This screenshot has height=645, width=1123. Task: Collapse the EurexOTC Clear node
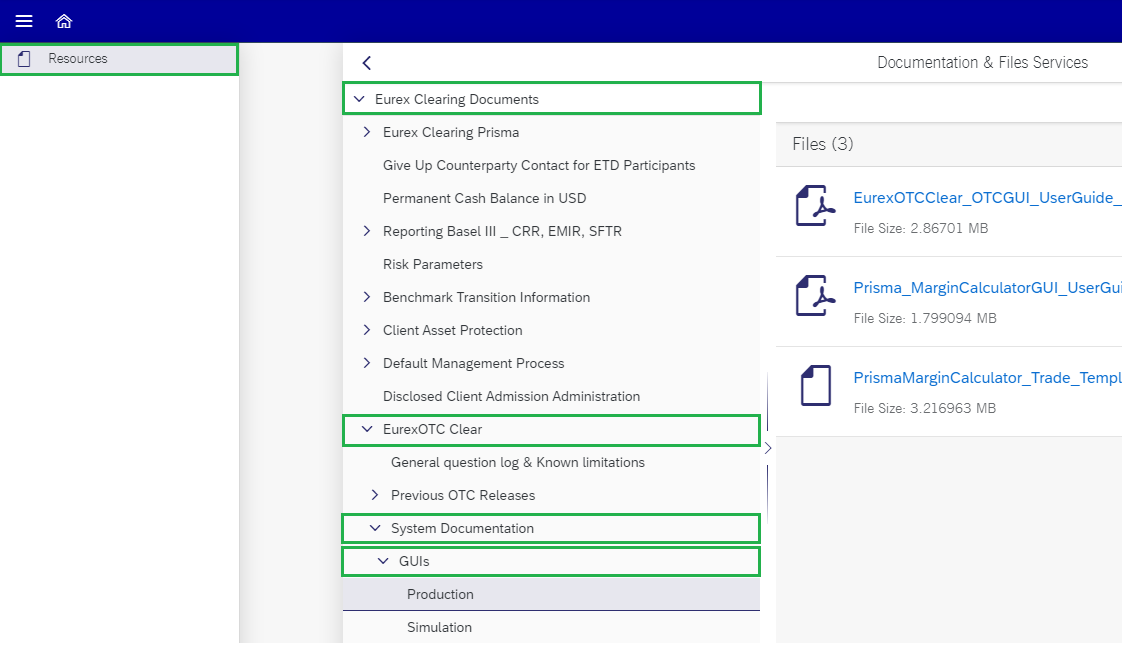click(367, 429)
